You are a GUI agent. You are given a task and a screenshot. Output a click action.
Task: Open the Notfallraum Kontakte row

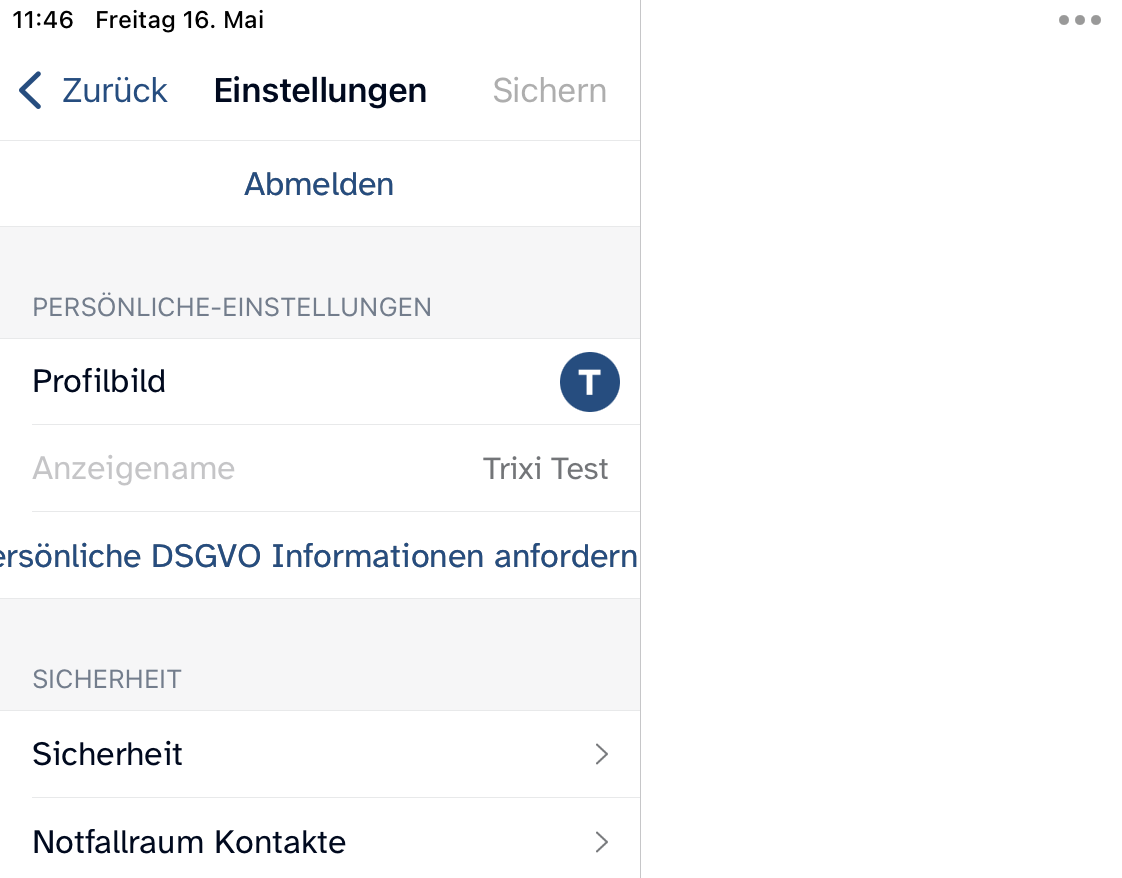coord(189,841)
